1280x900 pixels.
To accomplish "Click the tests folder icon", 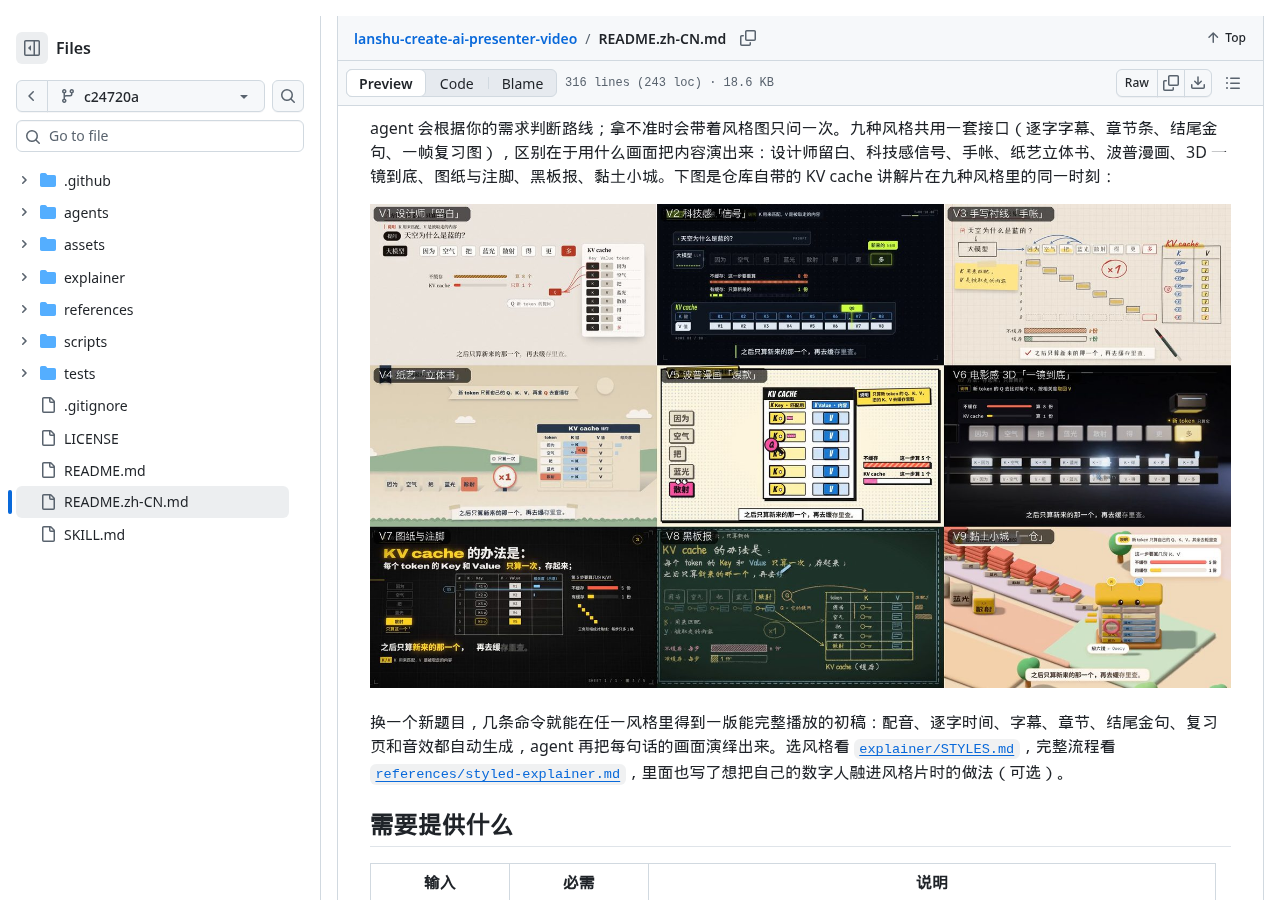I will [48, 374].
